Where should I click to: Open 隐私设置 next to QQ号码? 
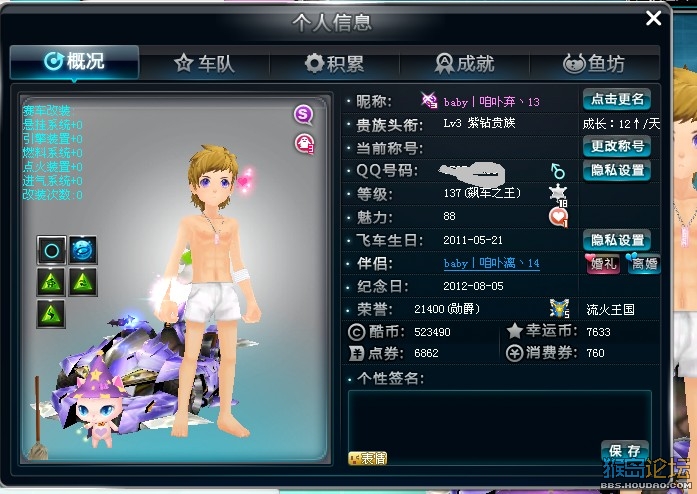tap(617, 170)
